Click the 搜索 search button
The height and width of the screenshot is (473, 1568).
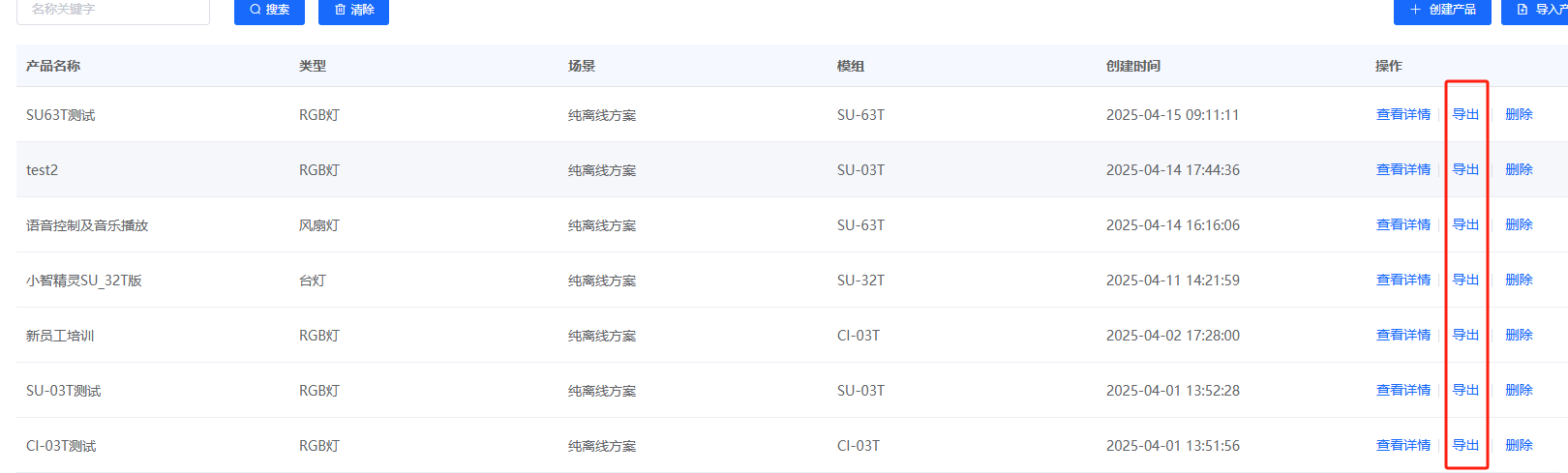269,10
